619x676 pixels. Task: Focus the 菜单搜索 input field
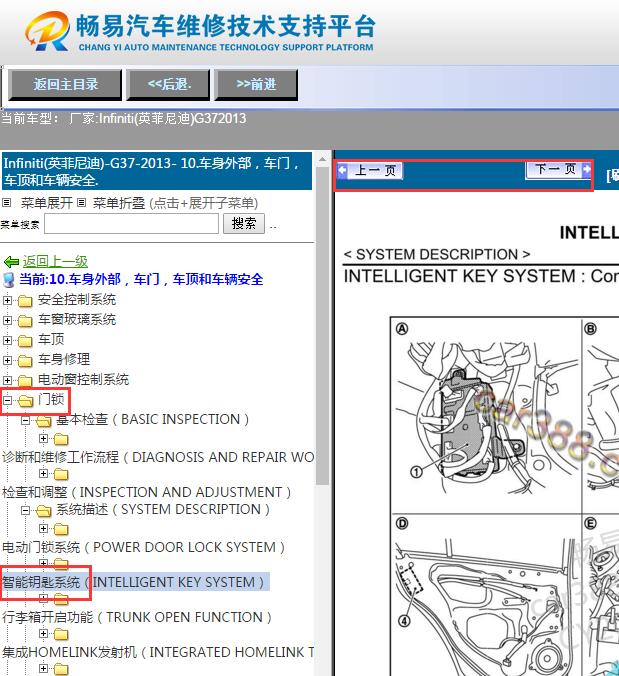(x=131, y=224)
